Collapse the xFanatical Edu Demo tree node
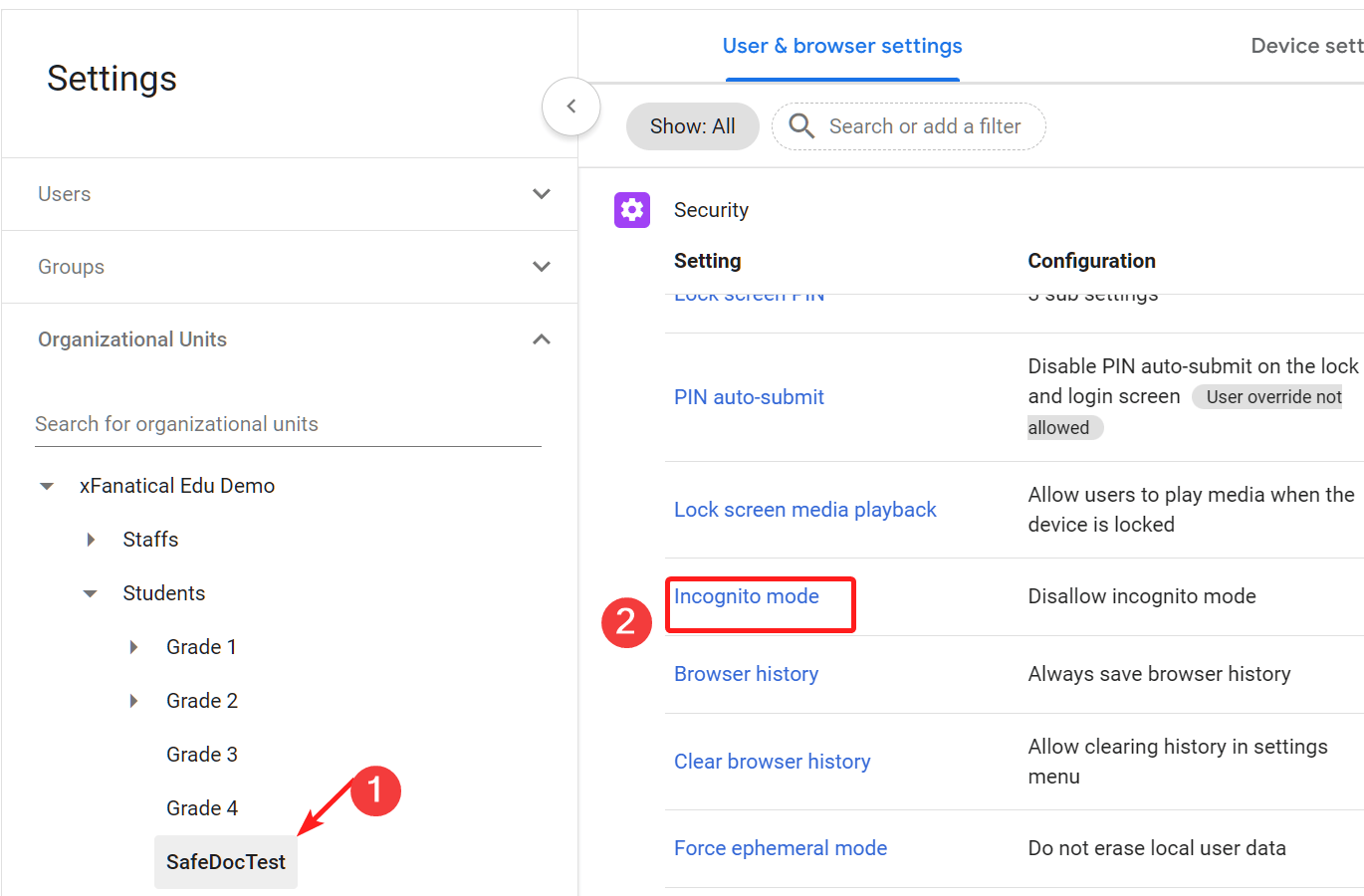This screenshot has height=896, width=1364. (x=47, y=487)
